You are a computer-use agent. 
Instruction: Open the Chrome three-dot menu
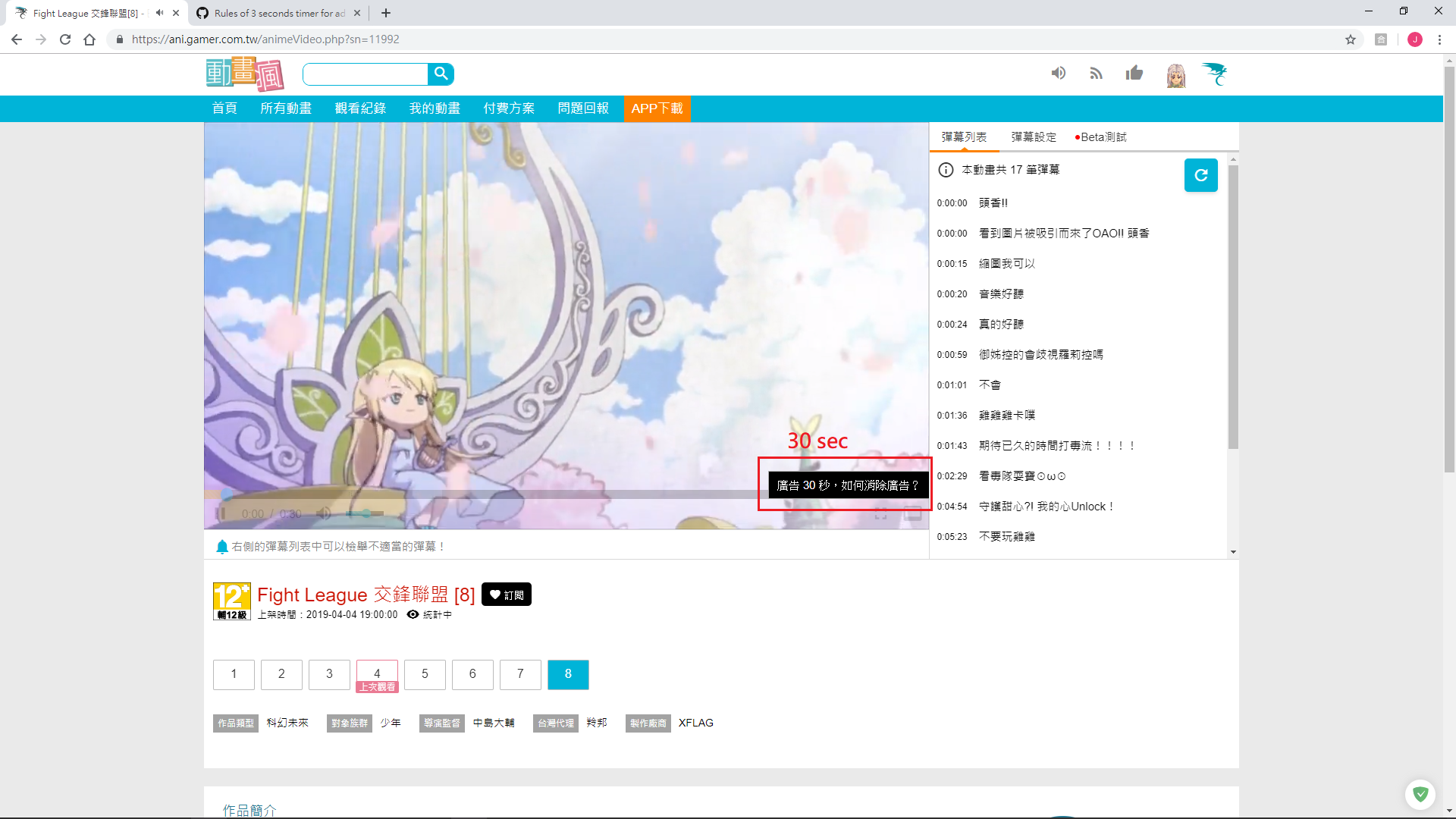coord(1439,39)
